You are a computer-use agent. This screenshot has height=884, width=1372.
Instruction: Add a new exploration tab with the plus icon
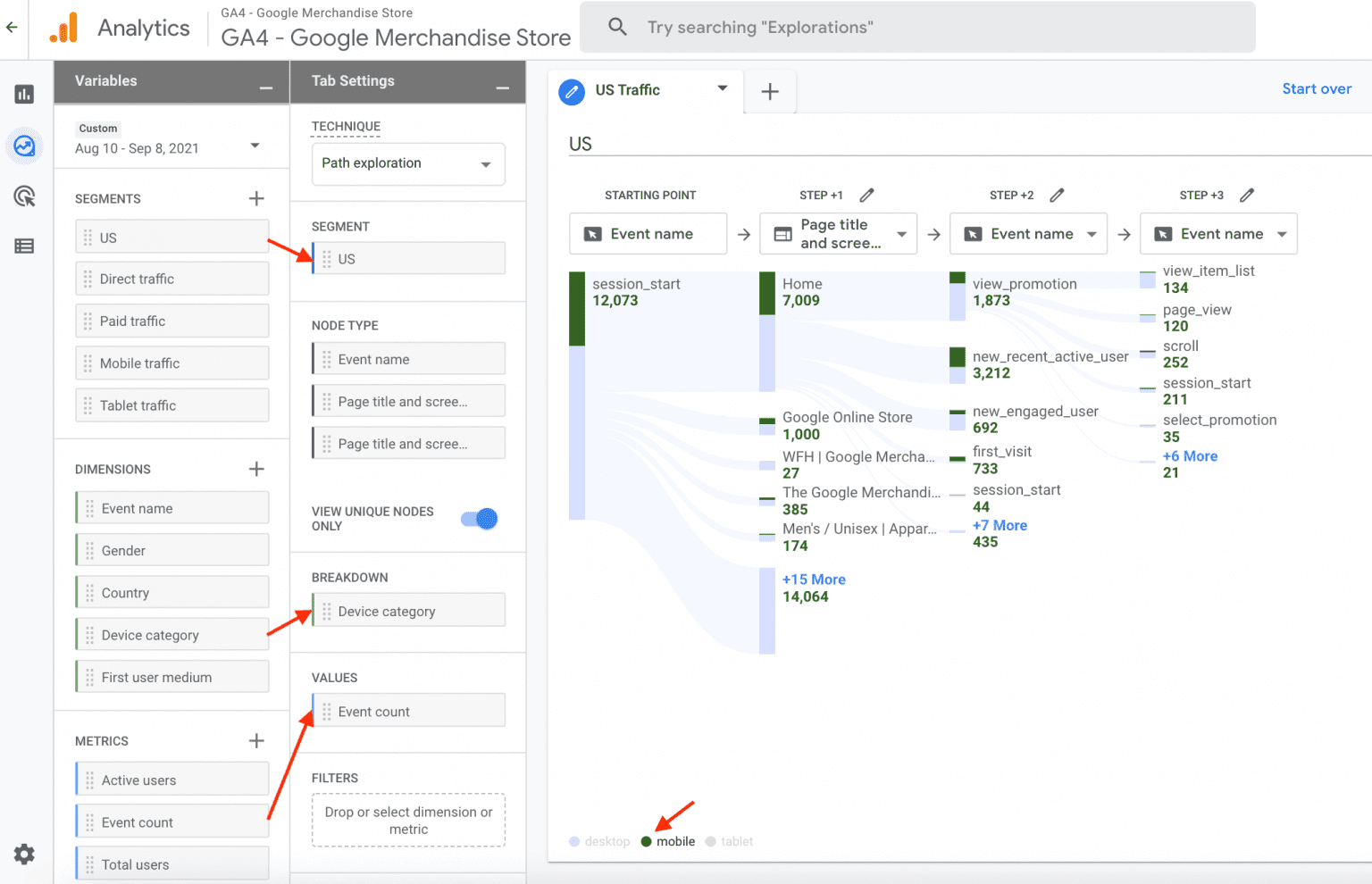pos(769,91)
